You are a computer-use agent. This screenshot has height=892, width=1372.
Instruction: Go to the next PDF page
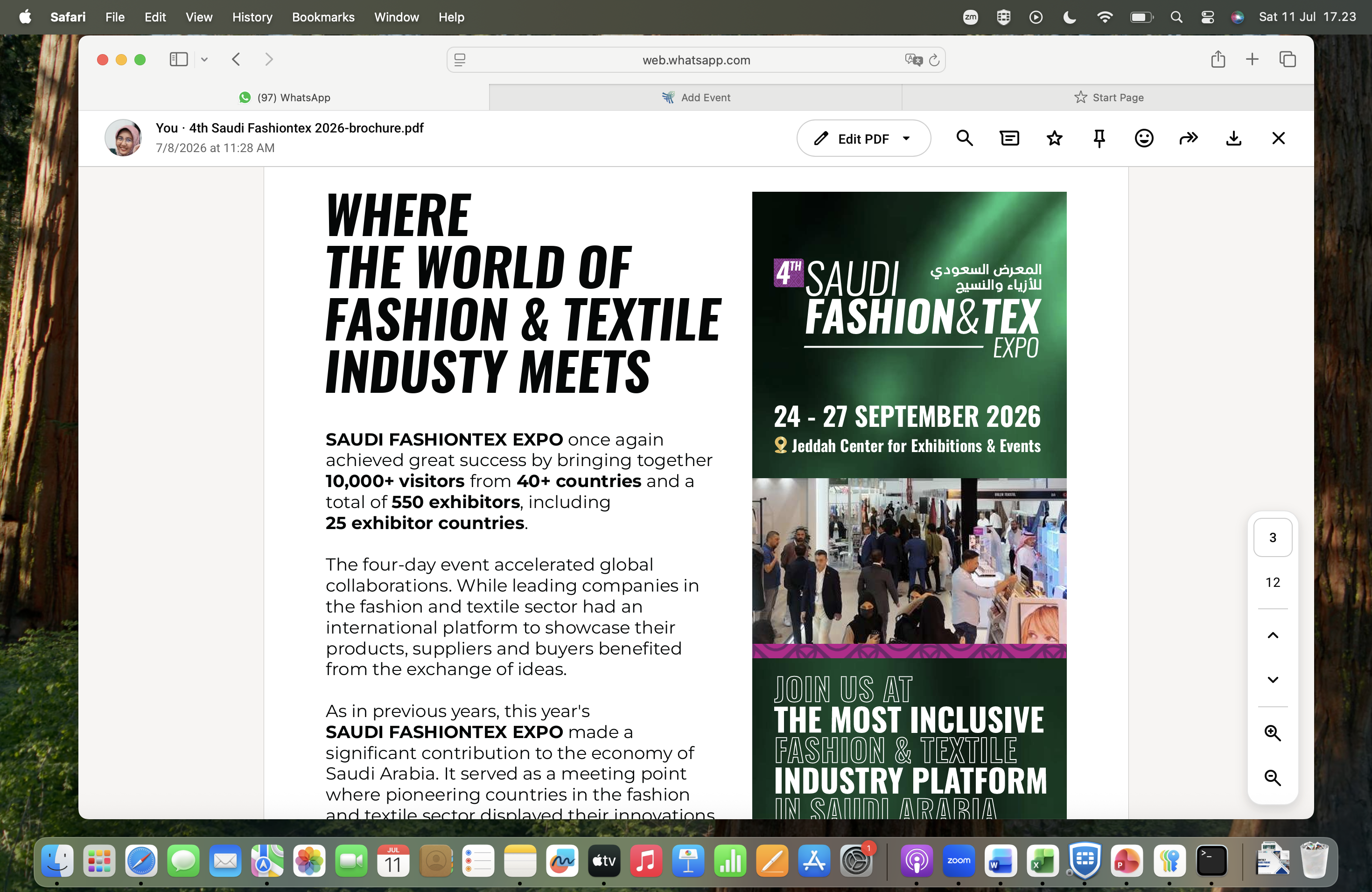pyautogui.click(x=1273, y=679)
